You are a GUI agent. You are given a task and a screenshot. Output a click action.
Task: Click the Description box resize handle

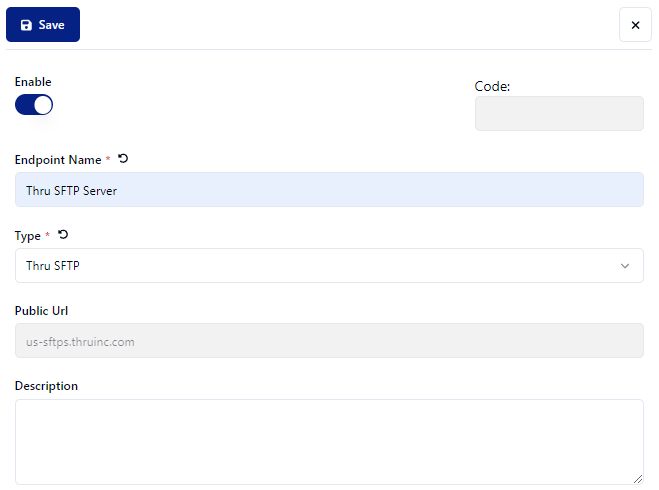tap(638, 479)
